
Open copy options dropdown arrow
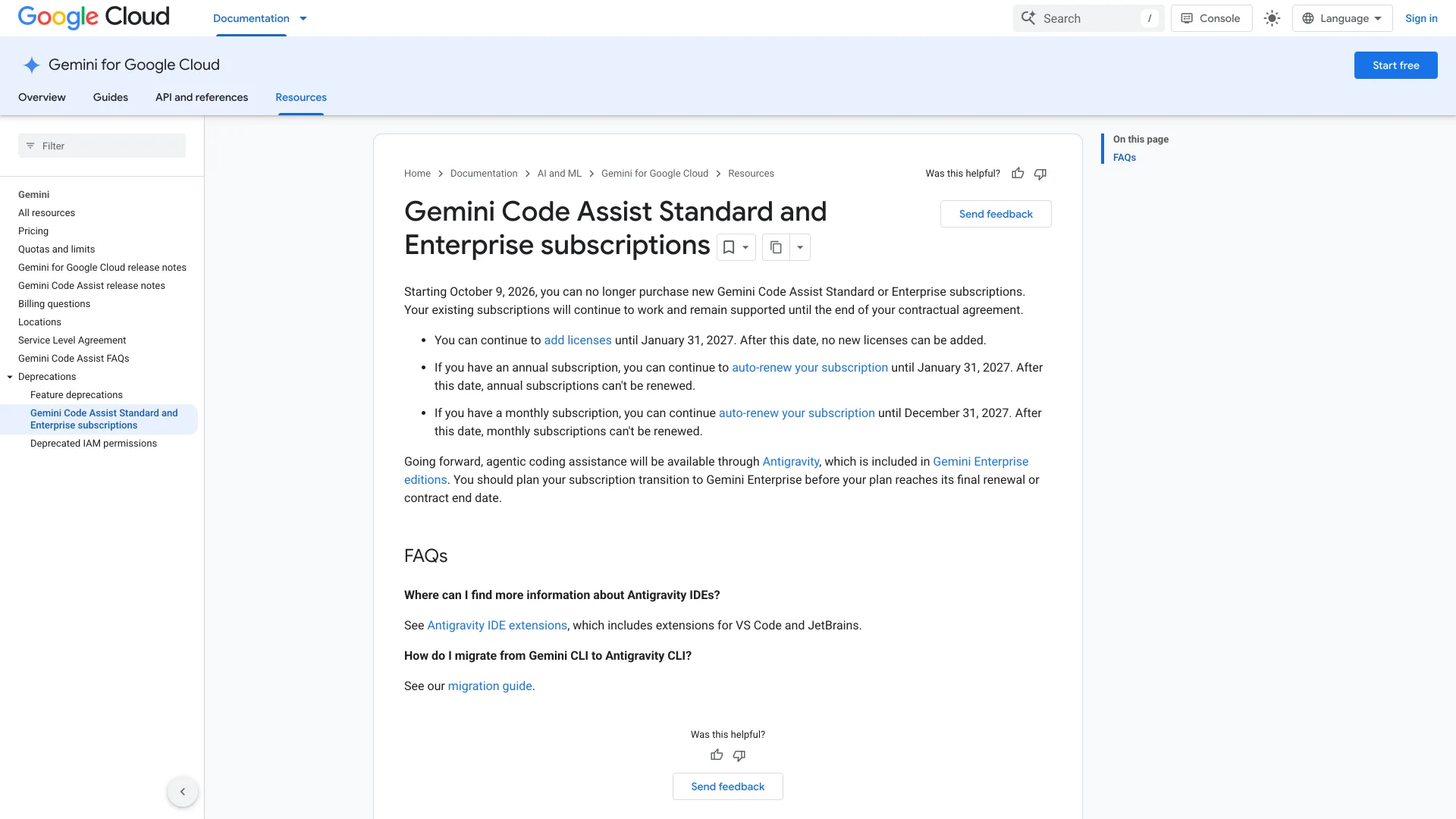point(800,247)
